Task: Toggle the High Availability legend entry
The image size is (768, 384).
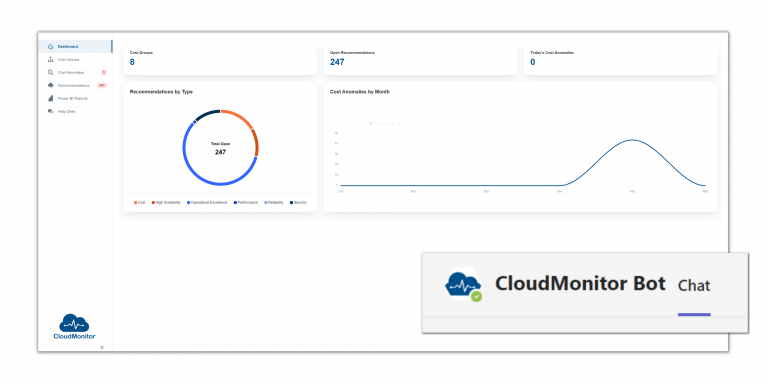Action: click(x=166, y=202)
